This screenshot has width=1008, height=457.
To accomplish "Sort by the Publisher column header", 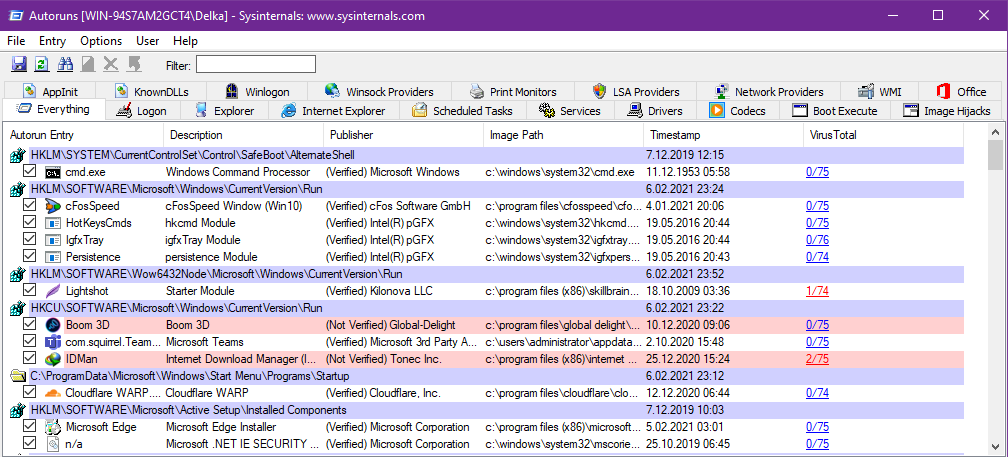I will 404,135.
